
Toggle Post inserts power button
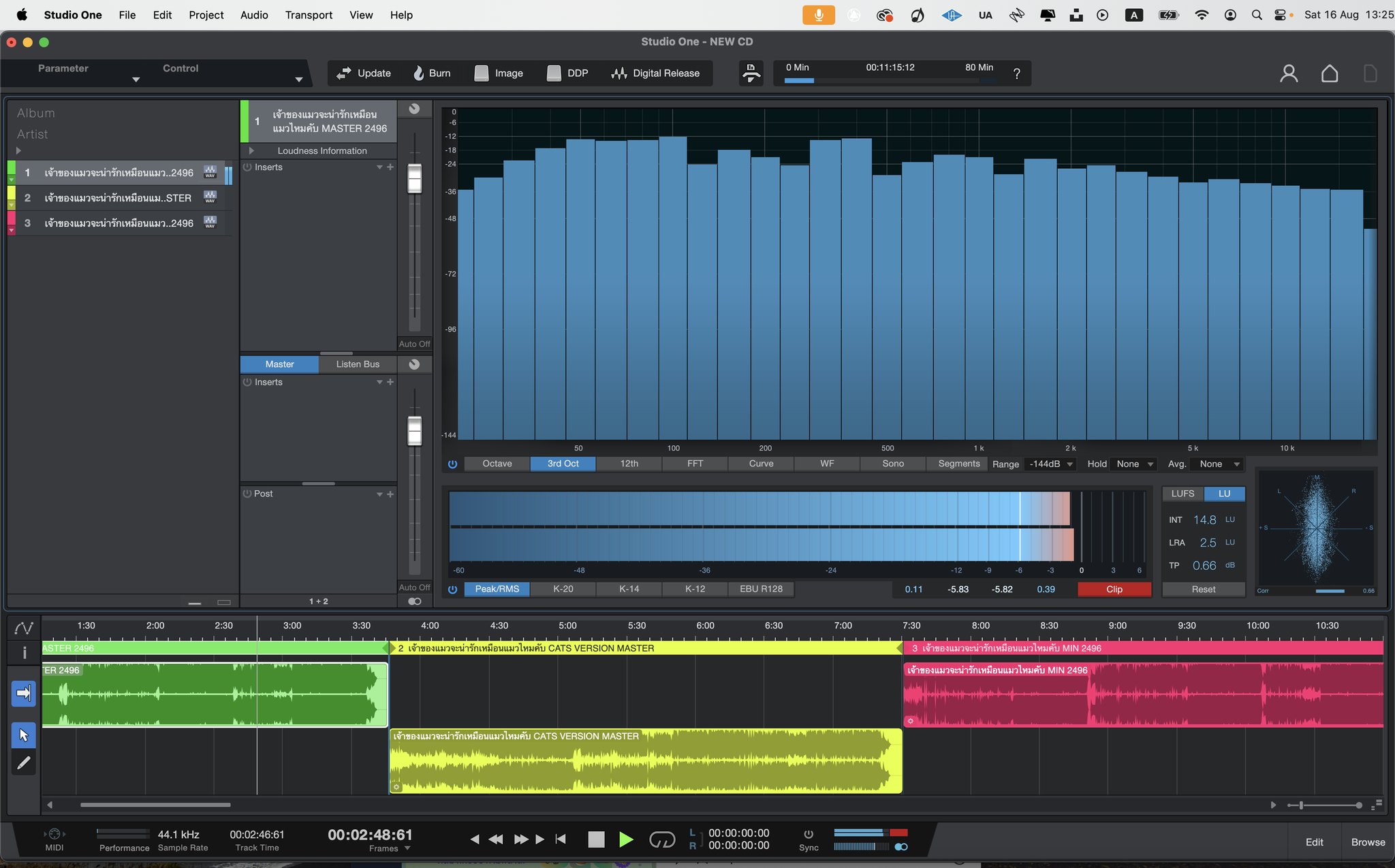(247, 494)
